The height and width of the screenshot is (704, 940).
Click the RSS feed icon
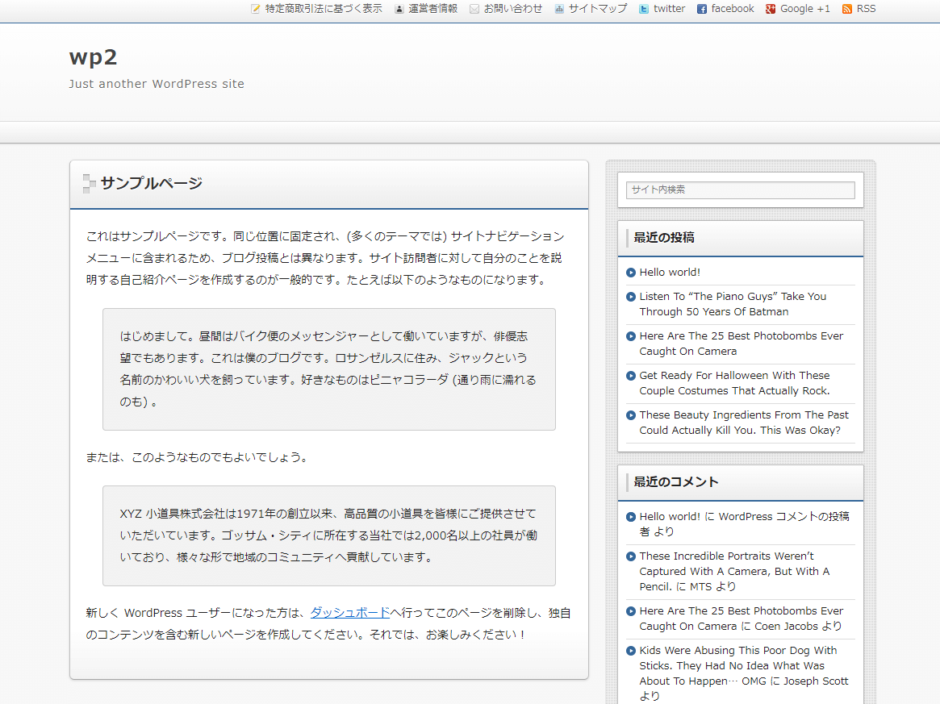coord(847,9)
